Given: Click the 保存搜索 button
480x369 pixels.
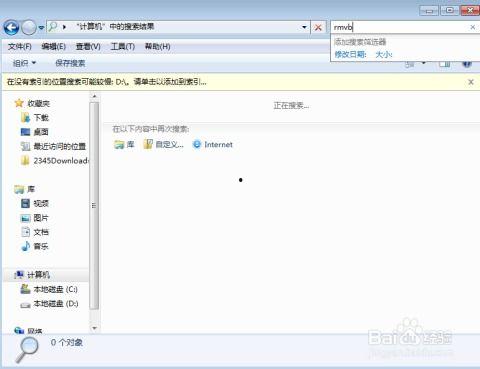Looking at the screenshot, I should tap(70, 63).
